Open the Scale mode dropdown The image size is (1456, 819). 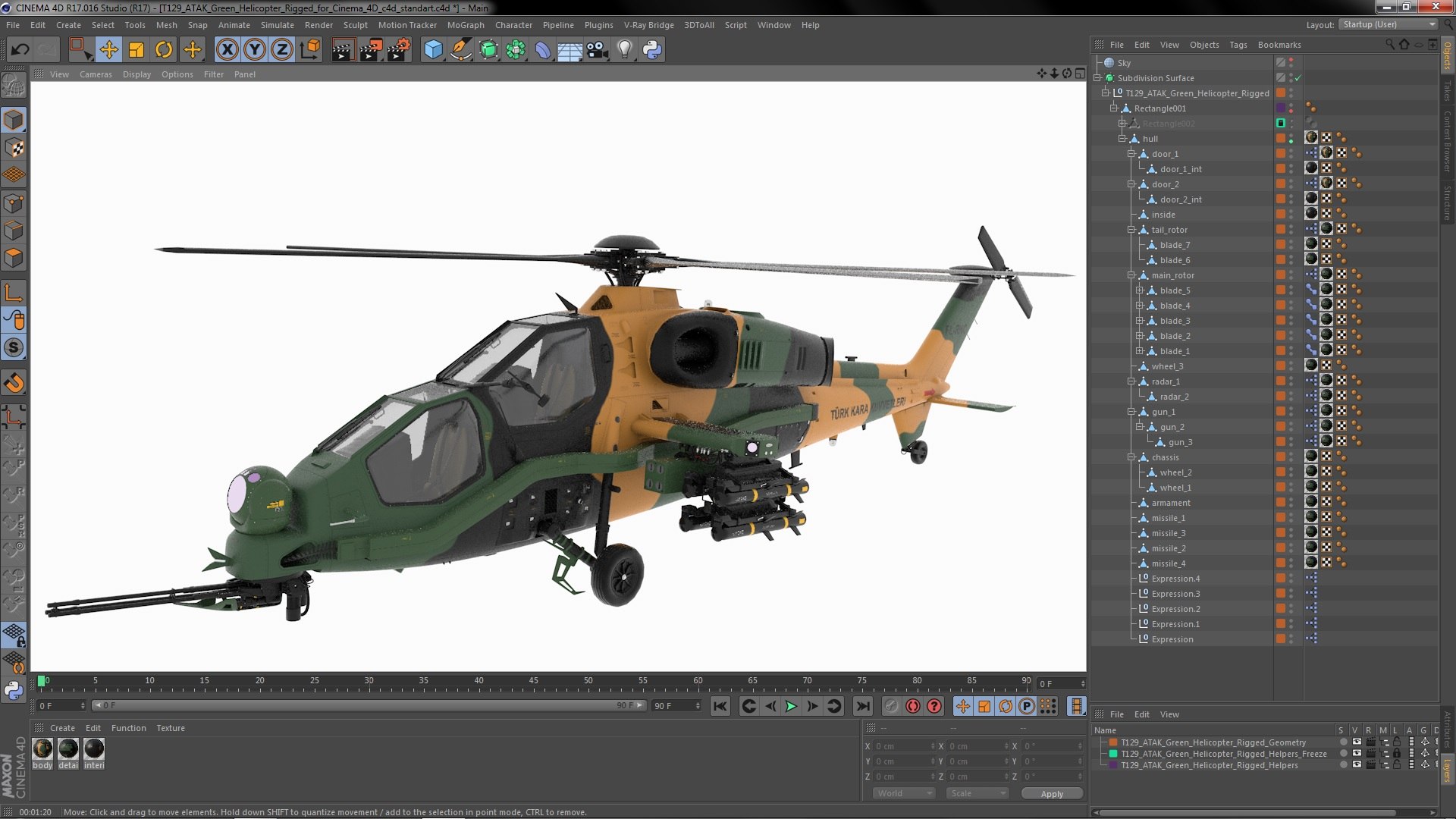(x=977, y=793)
